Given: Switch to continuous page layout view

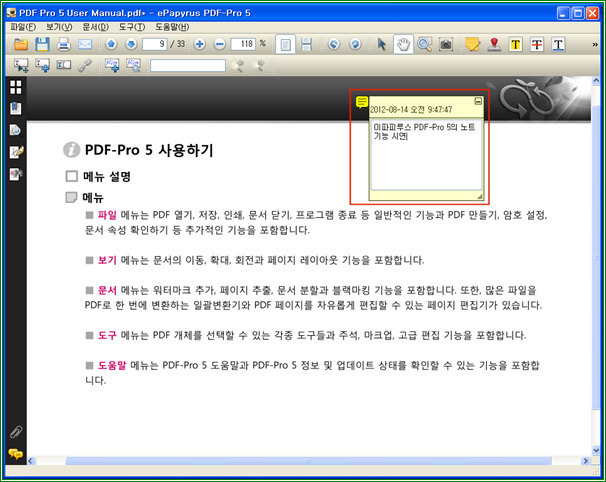Looking at the screenshot, I should coord(306,44).
